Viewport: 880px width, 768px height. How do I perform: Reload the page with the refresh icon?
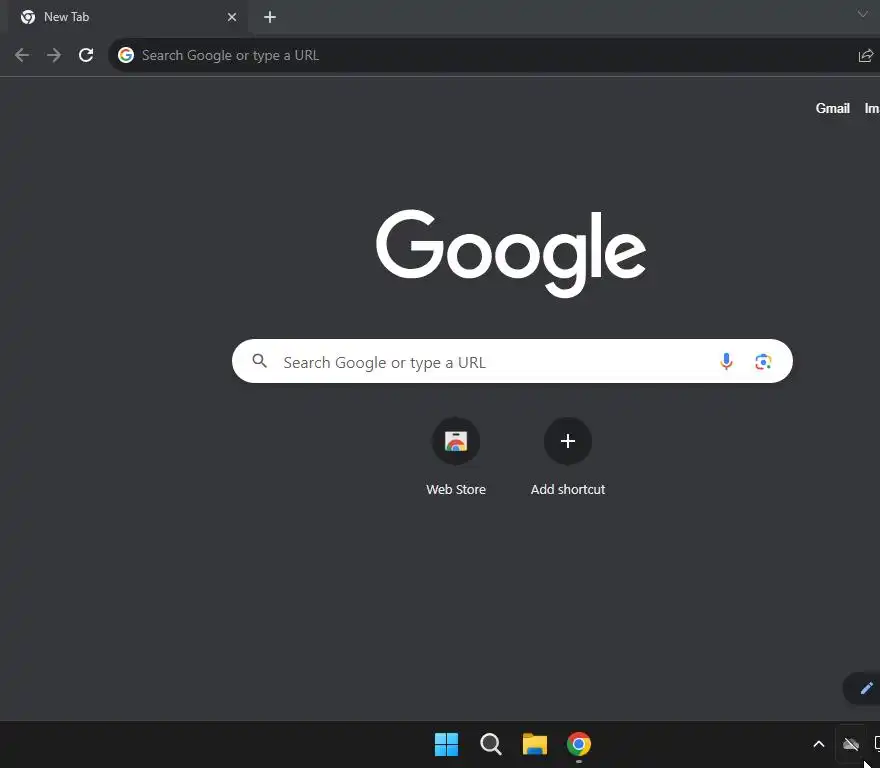86,55
